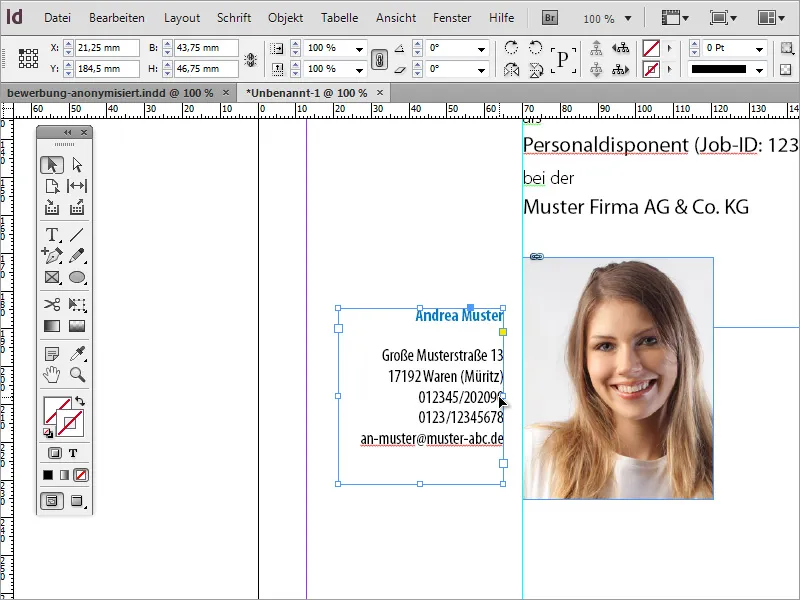This screenshot has height=600, width=800.
Task: Open the shear angle dropdown
Action: (481, 69)
